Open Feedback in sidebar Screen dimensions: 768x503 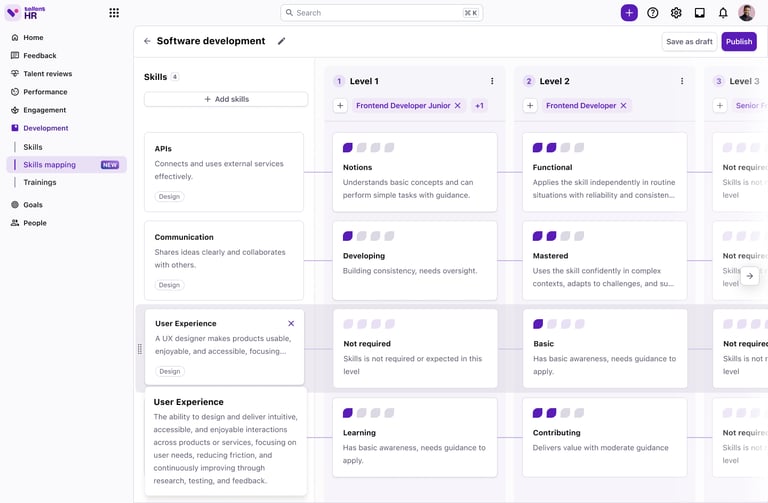click(40, 55)
